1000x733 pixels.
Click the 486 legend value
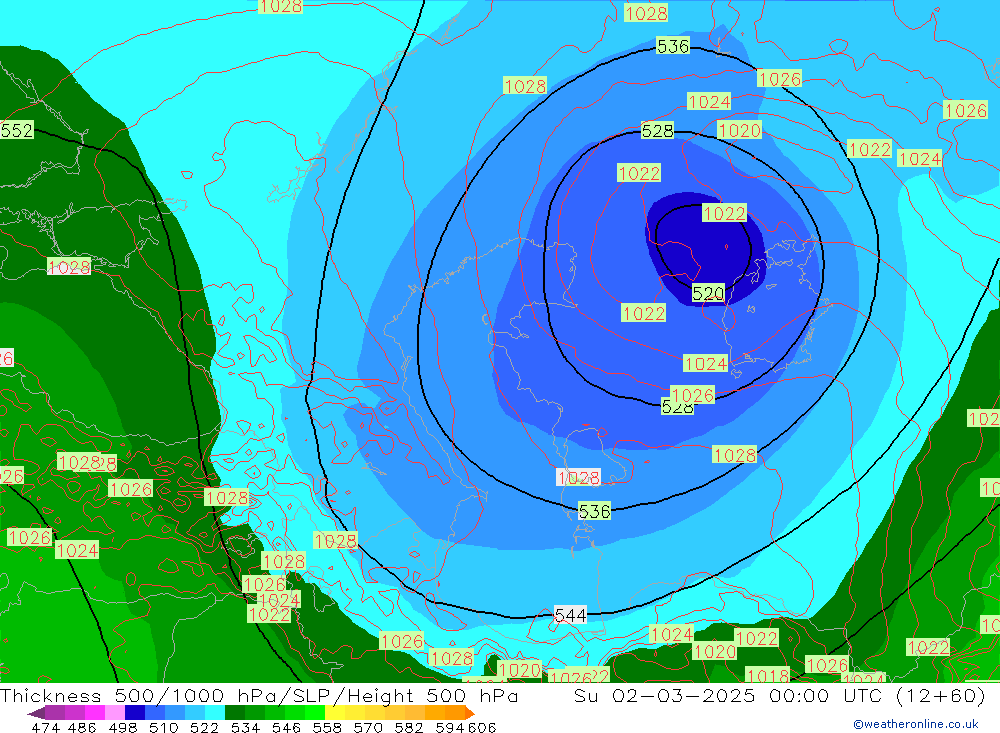tap(82, 727)
